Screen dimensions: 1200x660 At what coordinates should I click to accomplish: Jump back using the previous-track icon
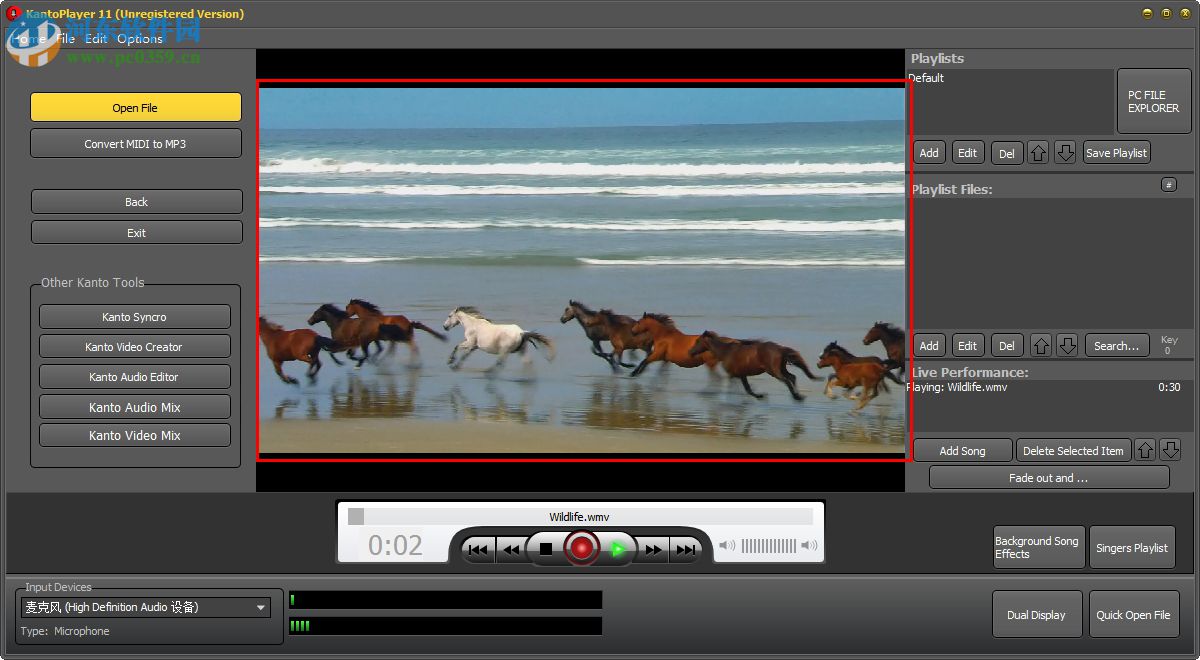click(477, 548)
